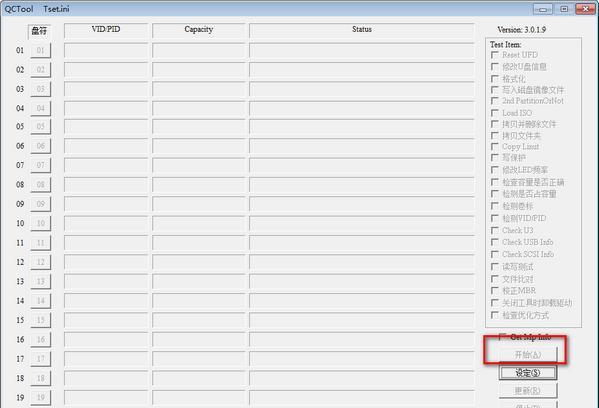599x408 pixels.
Task: Click the VID/PID column header
Action: 106,31
